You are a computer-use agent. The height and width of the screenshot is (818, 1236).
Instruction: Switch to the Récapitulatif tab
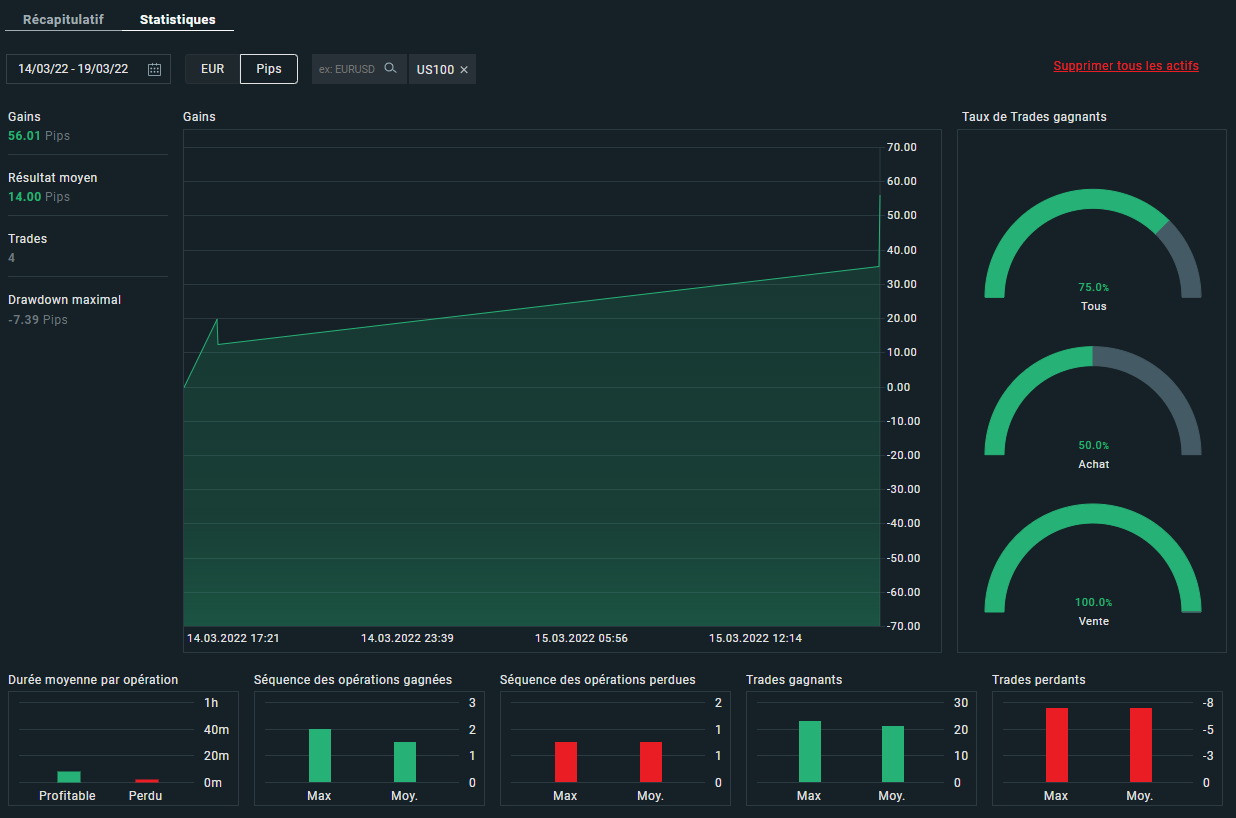(x=63, y=20)
